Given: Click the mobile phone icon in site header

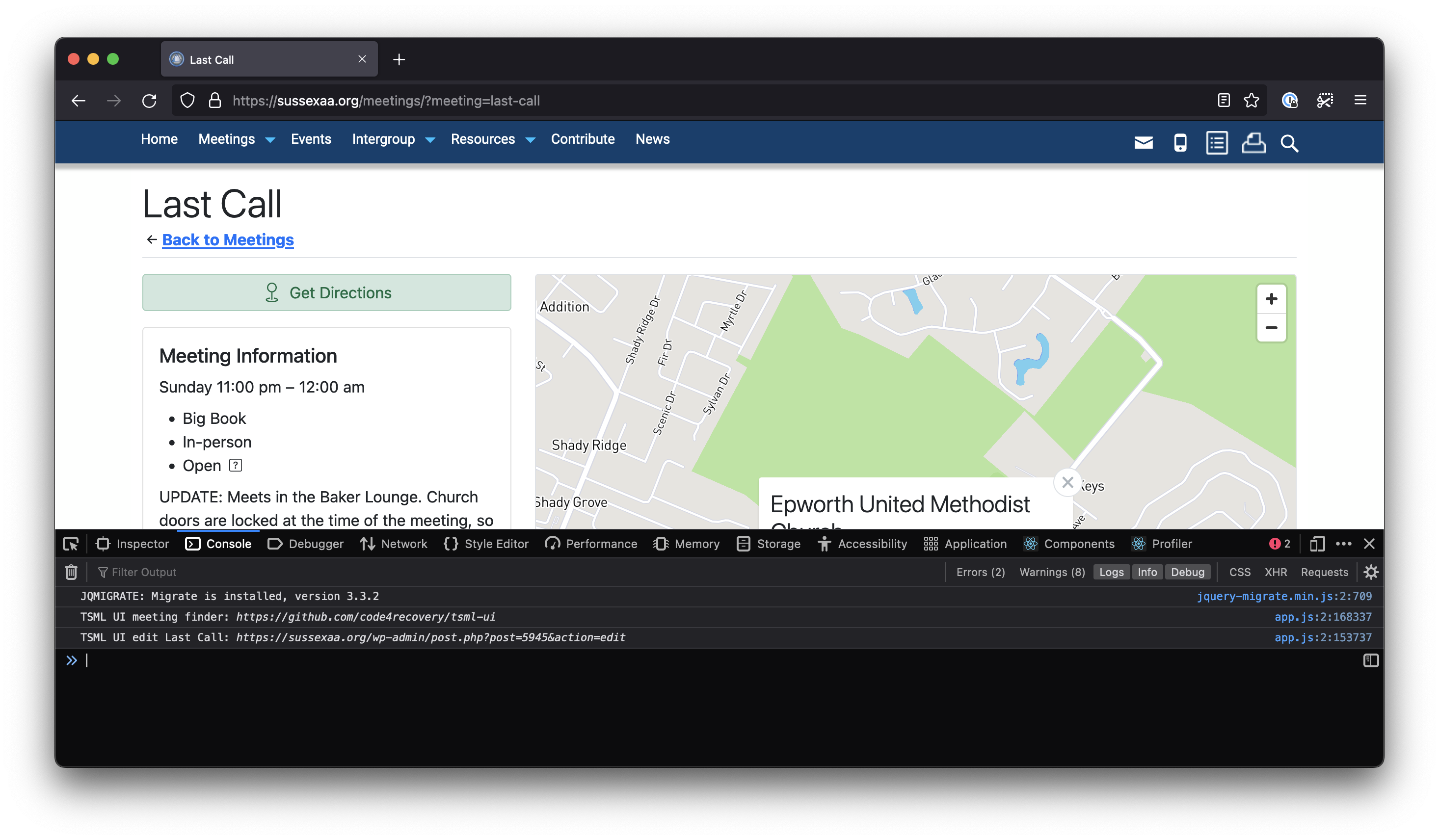Looking at the screenshot, I should [1180, 143].
